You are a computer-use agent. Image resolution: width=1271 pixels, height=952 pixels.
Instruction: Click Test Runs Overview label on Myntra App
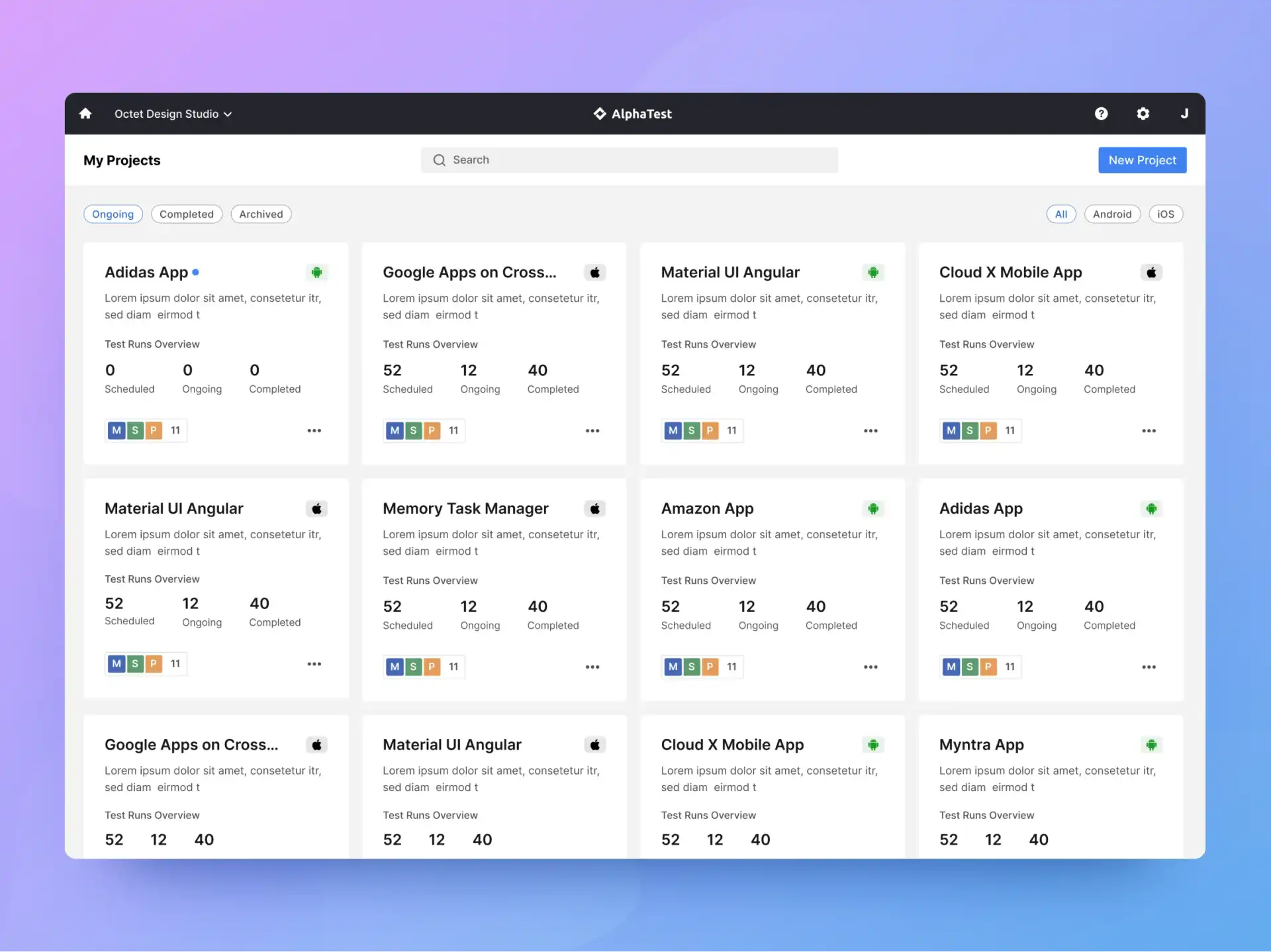[986, 815]
